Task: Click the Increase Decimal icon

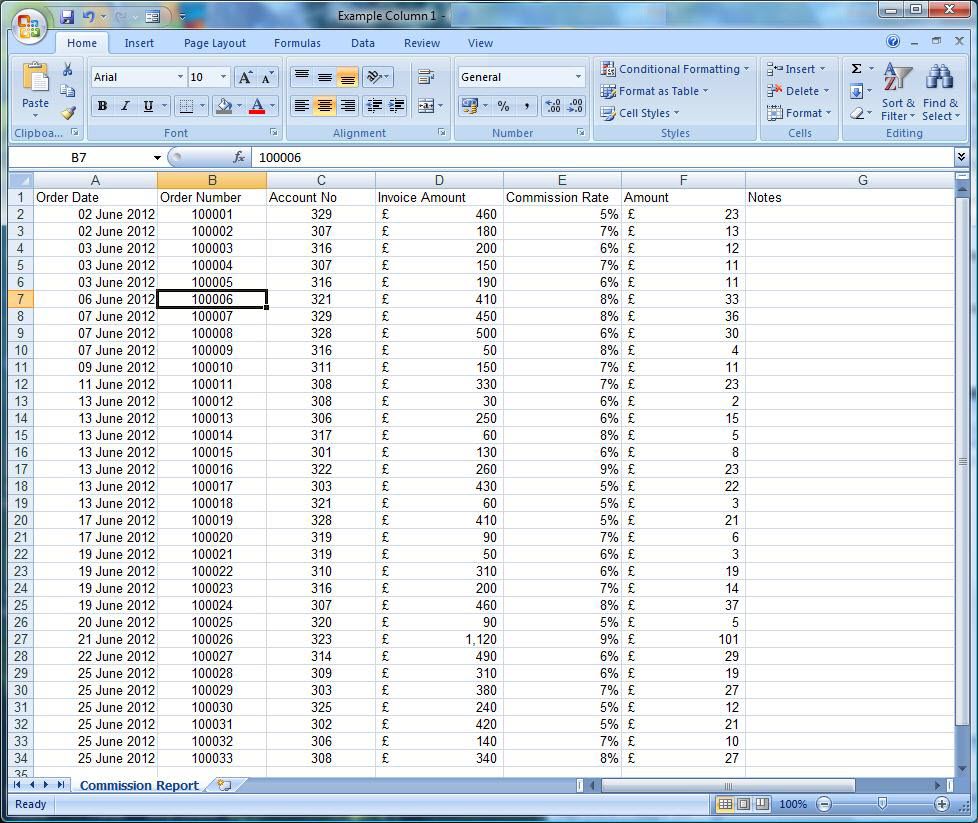Action: coord(553,105)
